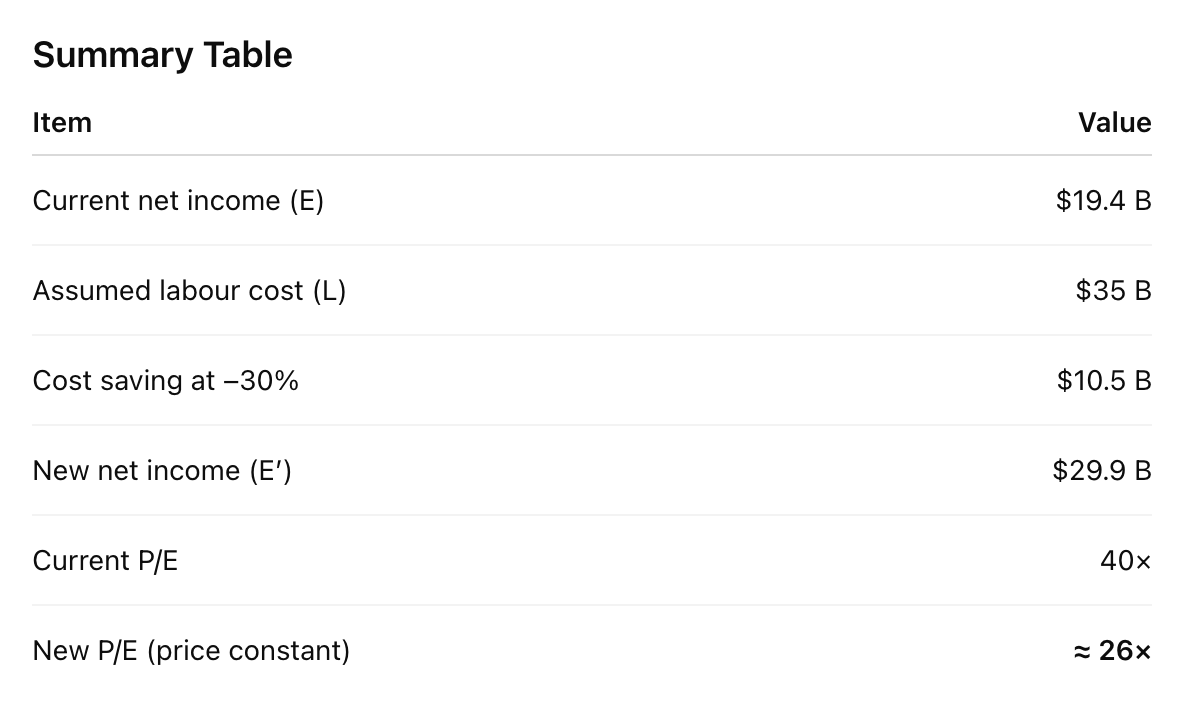Click the New net income label

point(140,471)
